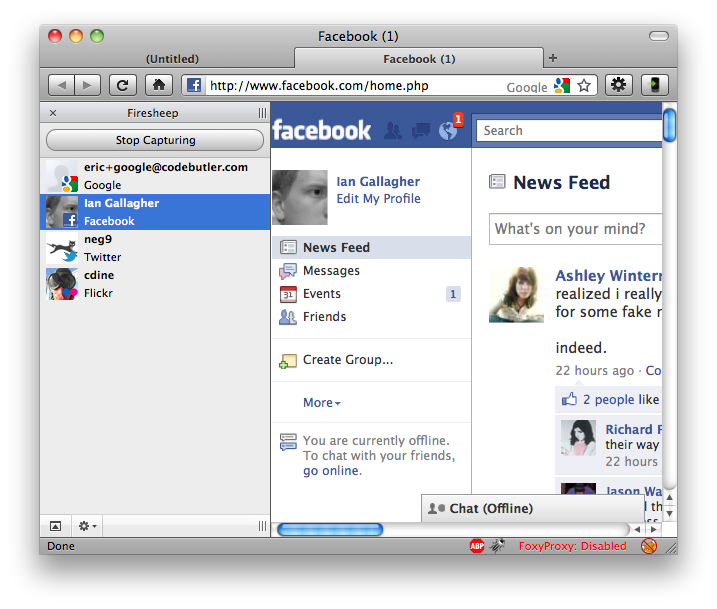The width and height of the screenshot is (717, 609).
Task: Select the cdine Flickr session
Action: pos(155,284)
